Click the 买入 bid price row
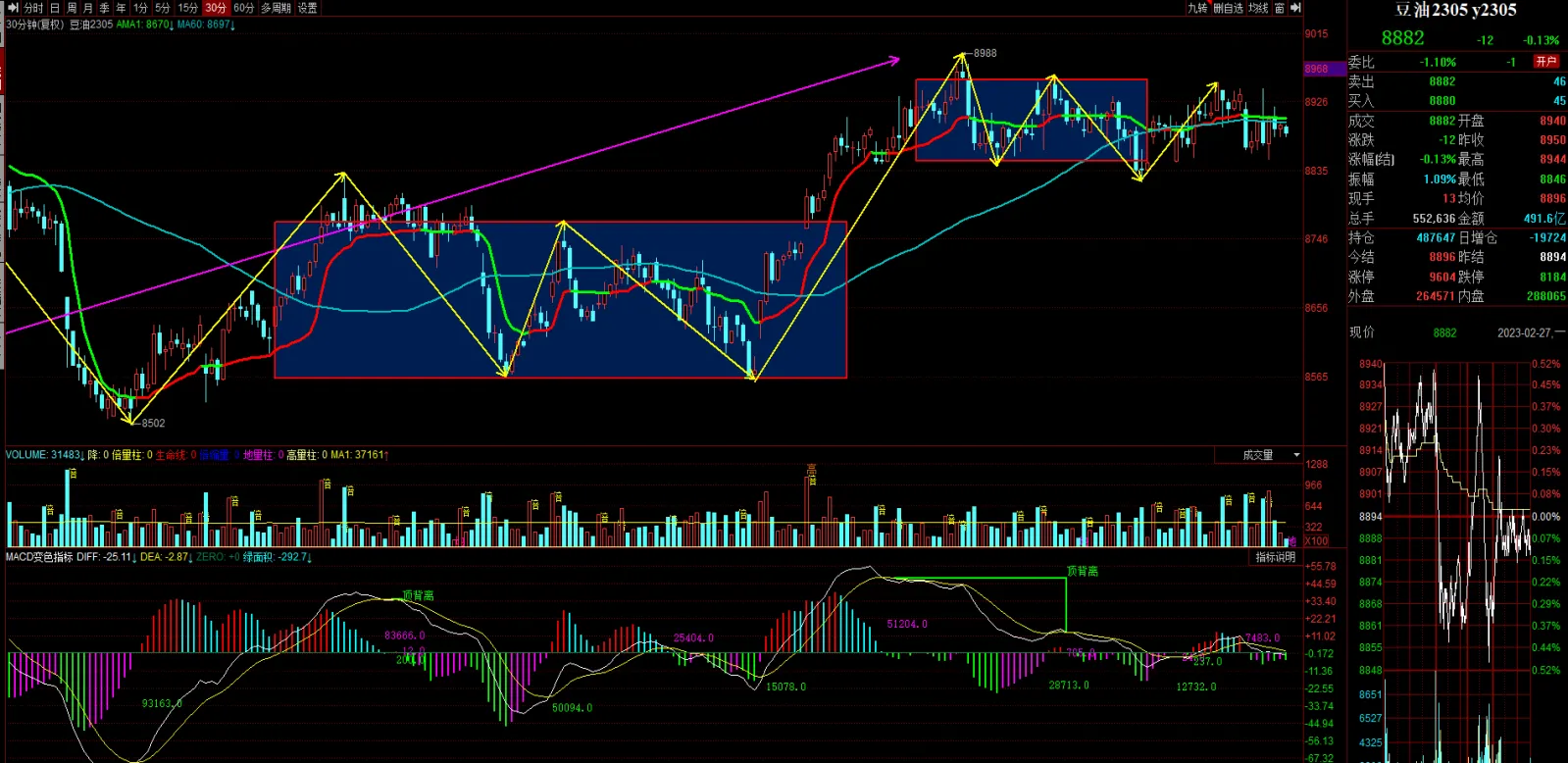 [1456, 100]
